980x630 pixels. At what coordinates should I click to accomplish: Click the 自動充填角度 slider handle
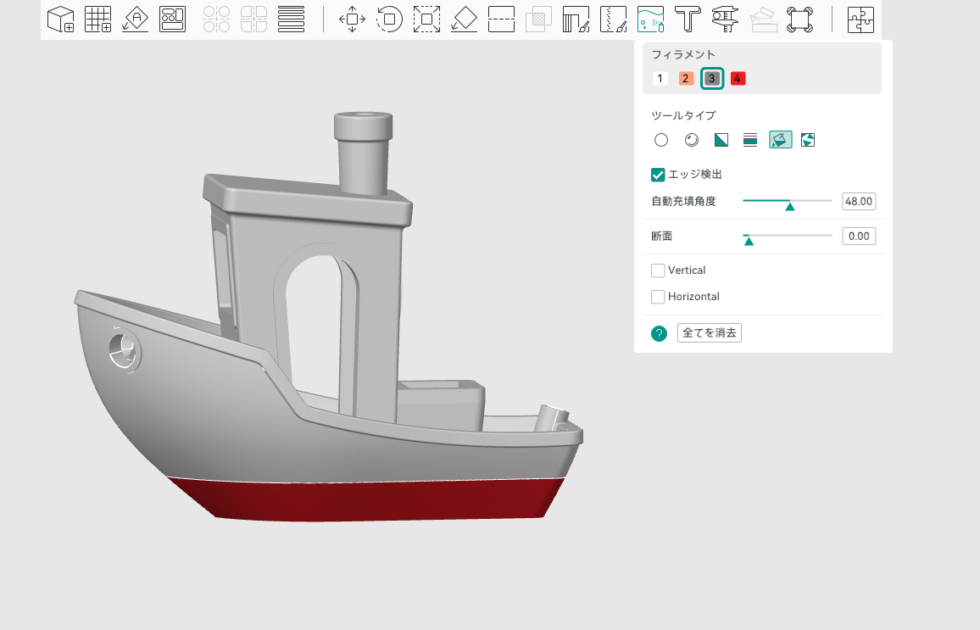790,205
